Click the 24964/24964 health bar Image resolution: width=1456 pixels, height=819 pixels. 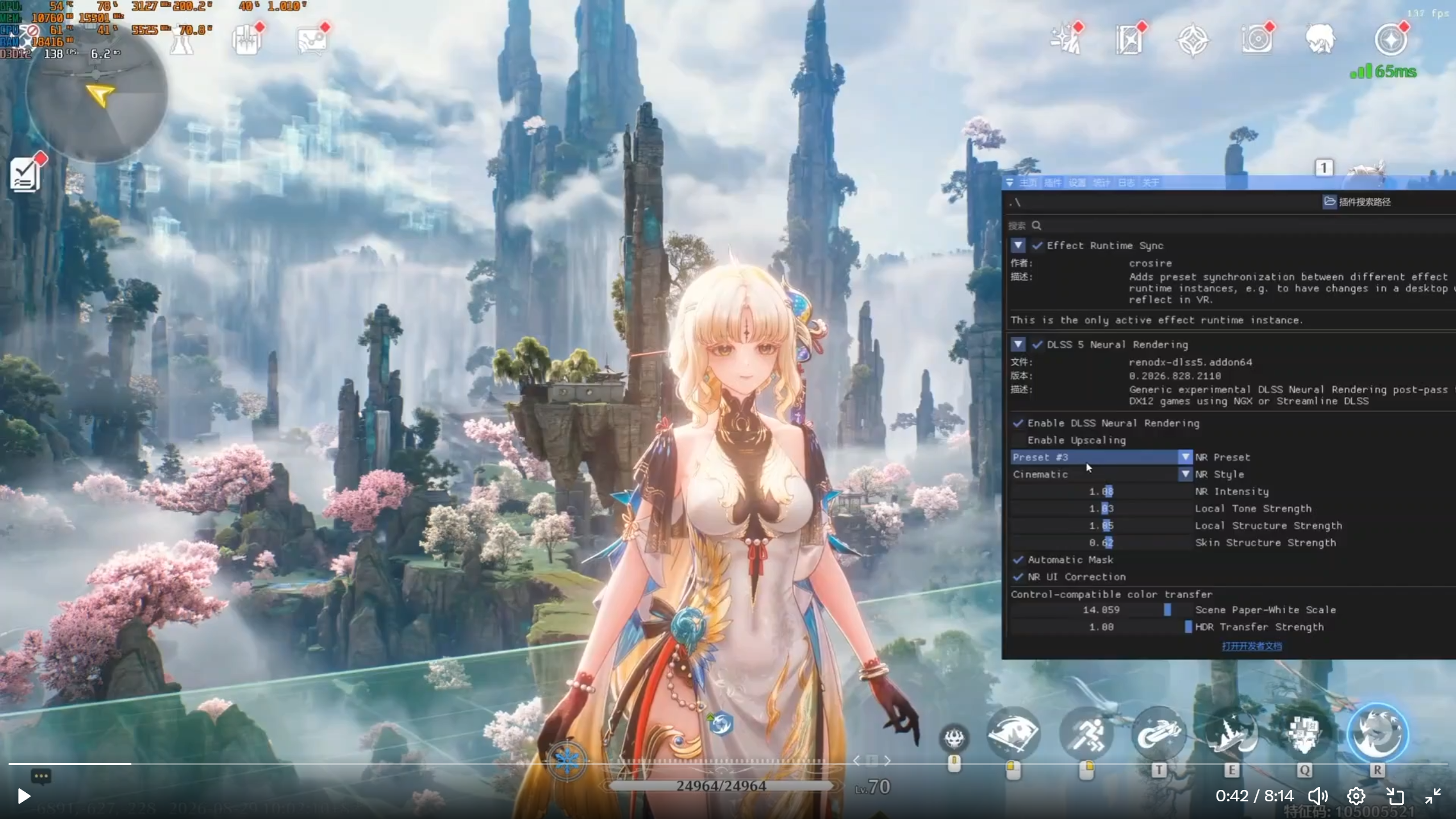tap(721, 786)
